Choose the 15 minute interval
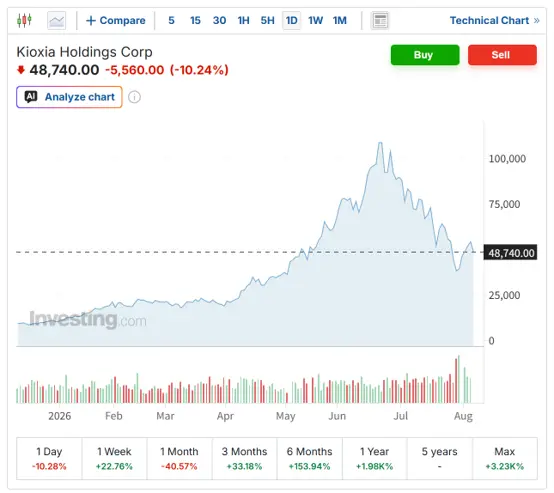The height and width of the screenshot is (493, 554). (195, 20)
